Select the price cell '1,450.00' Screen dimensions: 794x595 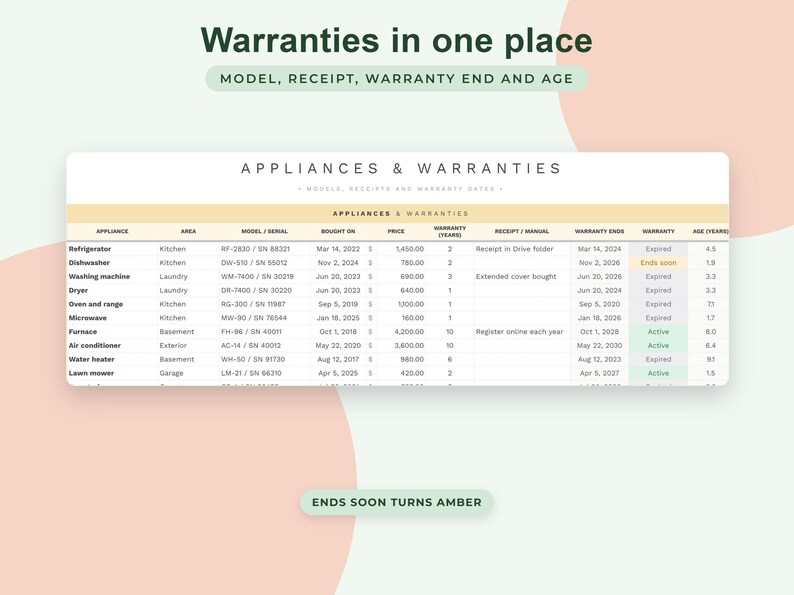click(x=410, y=249)
